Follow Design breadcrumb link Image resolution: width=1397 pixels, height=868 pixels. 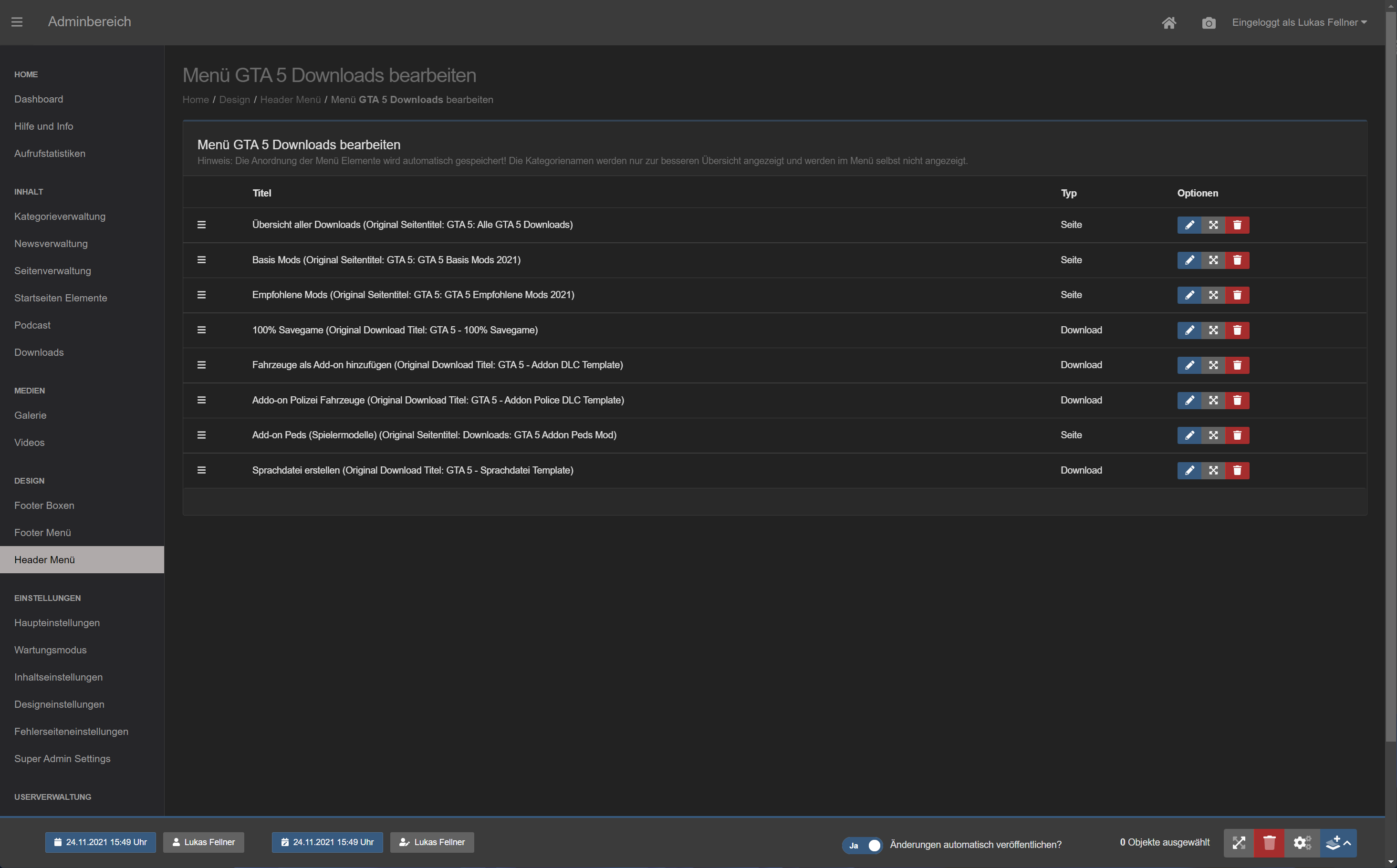[234, 99]
